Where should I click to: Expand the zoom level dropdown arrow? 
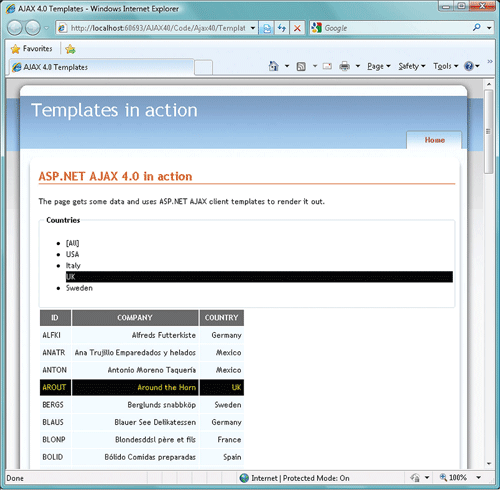(479, 478)
